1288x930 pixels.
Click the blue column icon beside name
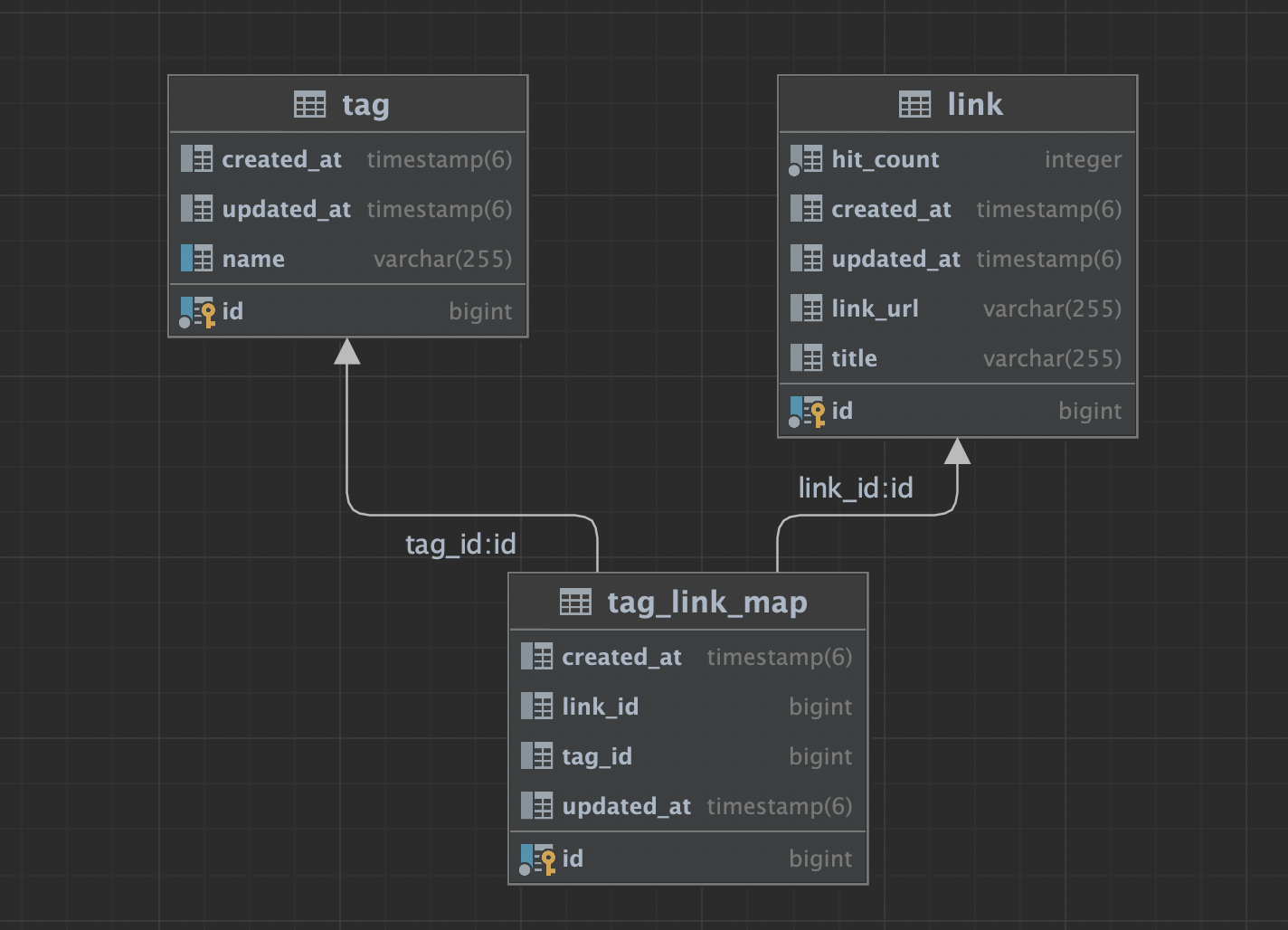point(197,259)
